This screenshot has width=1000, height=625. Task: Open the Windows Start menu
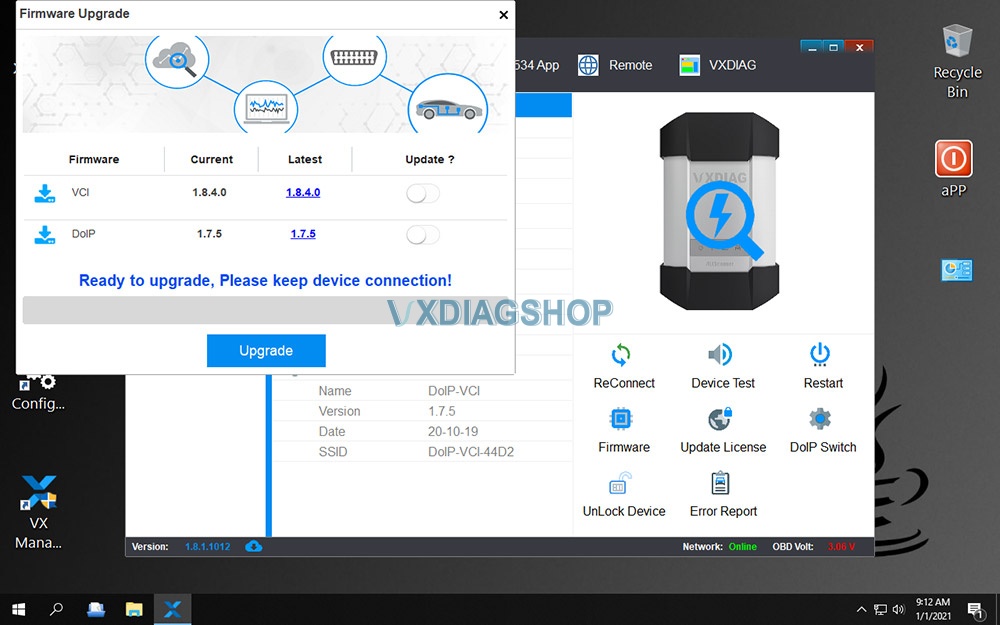pos(18,610)
